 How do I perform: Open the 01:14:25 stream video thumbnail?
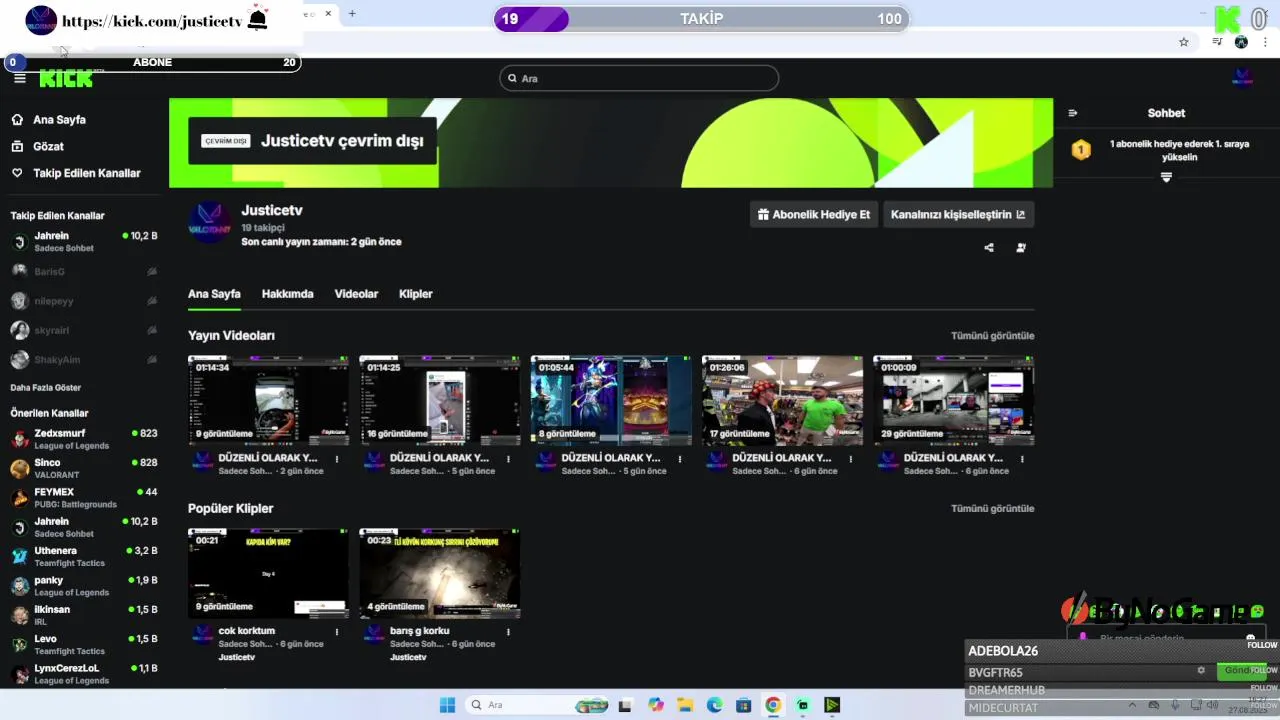(x=439, y=400)
